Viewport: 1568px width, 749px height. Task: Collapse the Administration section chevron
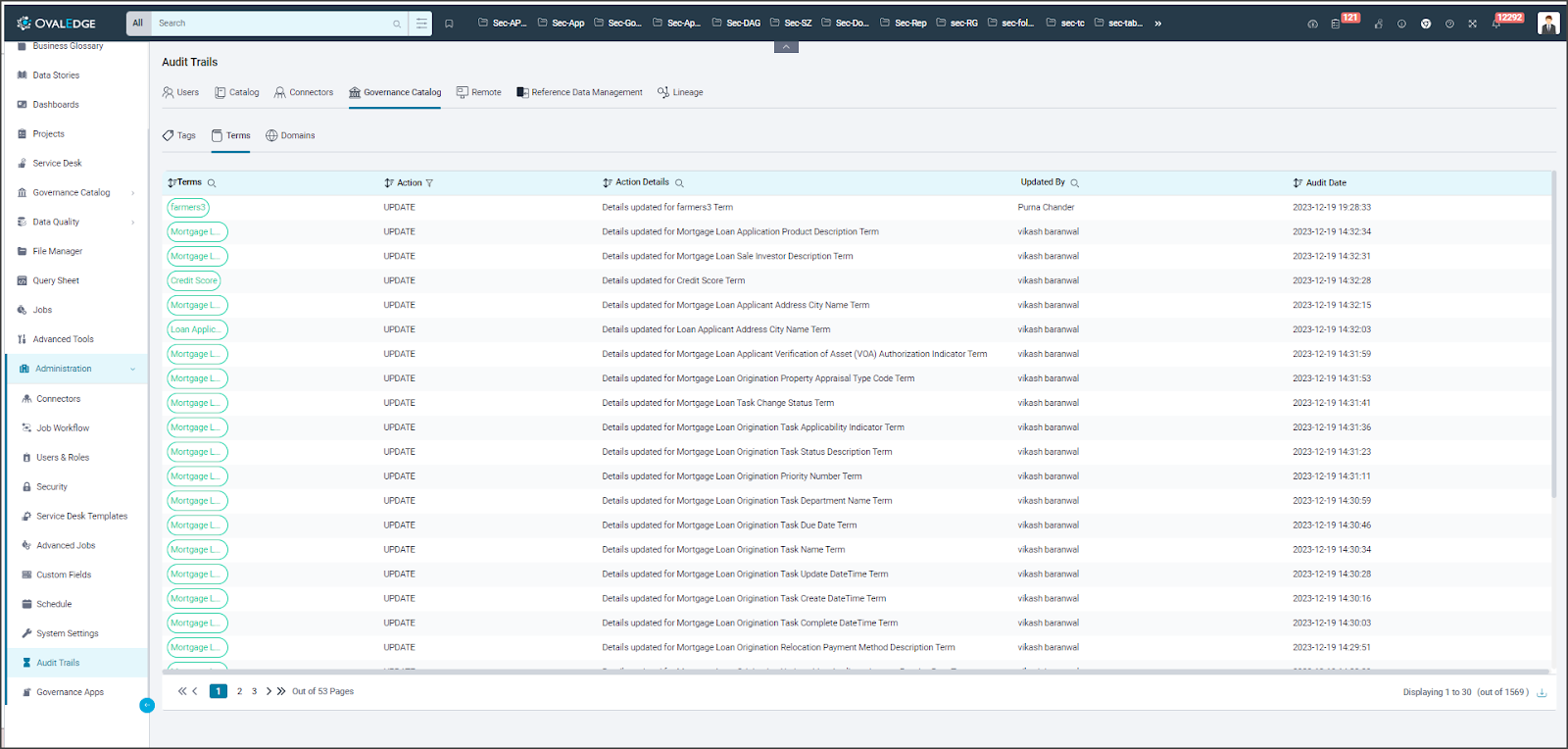[x=133, y=370]
